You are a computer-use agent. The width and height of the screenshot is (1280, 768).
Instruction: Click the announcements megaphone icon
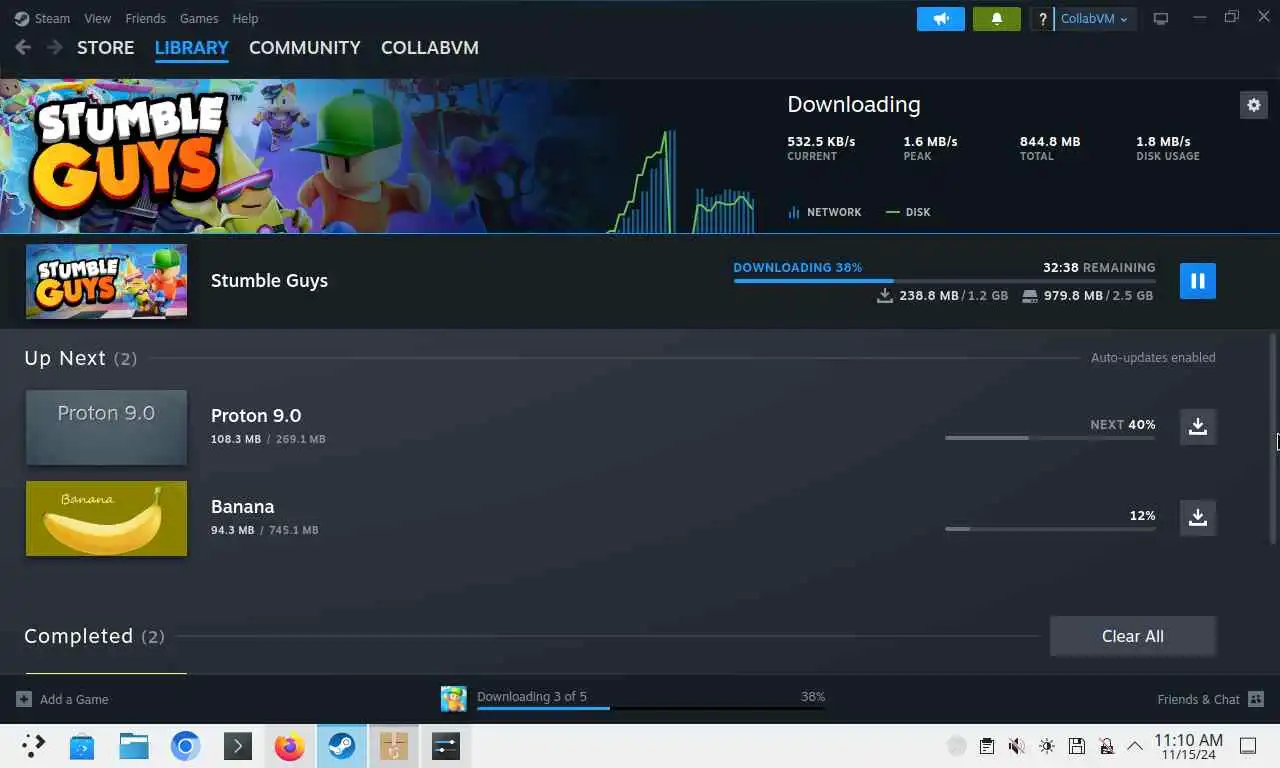[941, 19]
